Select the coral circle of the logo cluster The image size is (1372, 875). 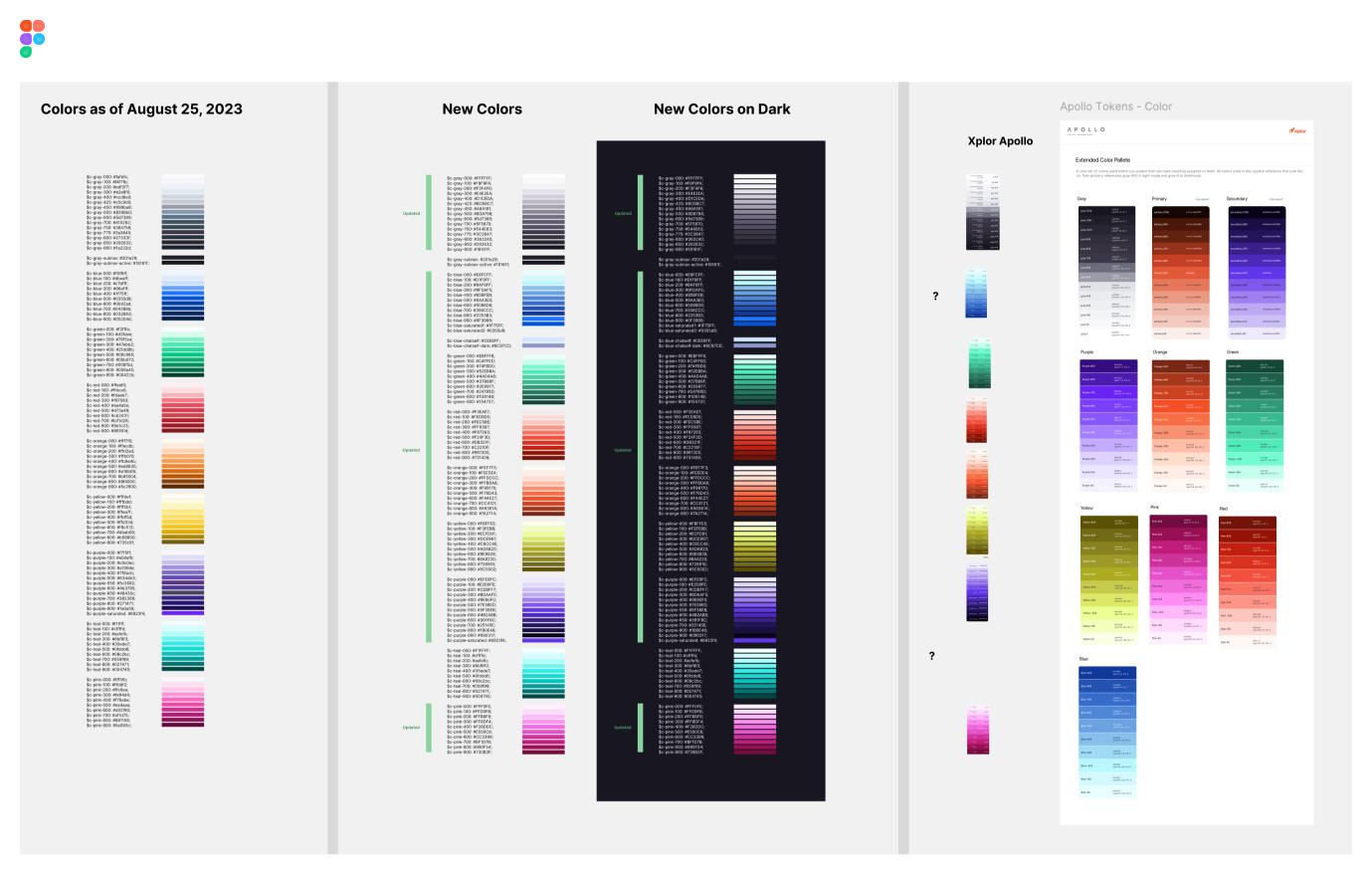click(39, 26)
